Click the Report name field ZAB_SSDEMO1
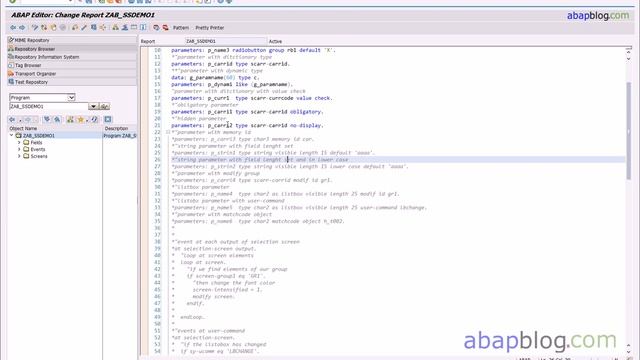The width and height of the screenshot is (640, 360). tap(225, 41)
